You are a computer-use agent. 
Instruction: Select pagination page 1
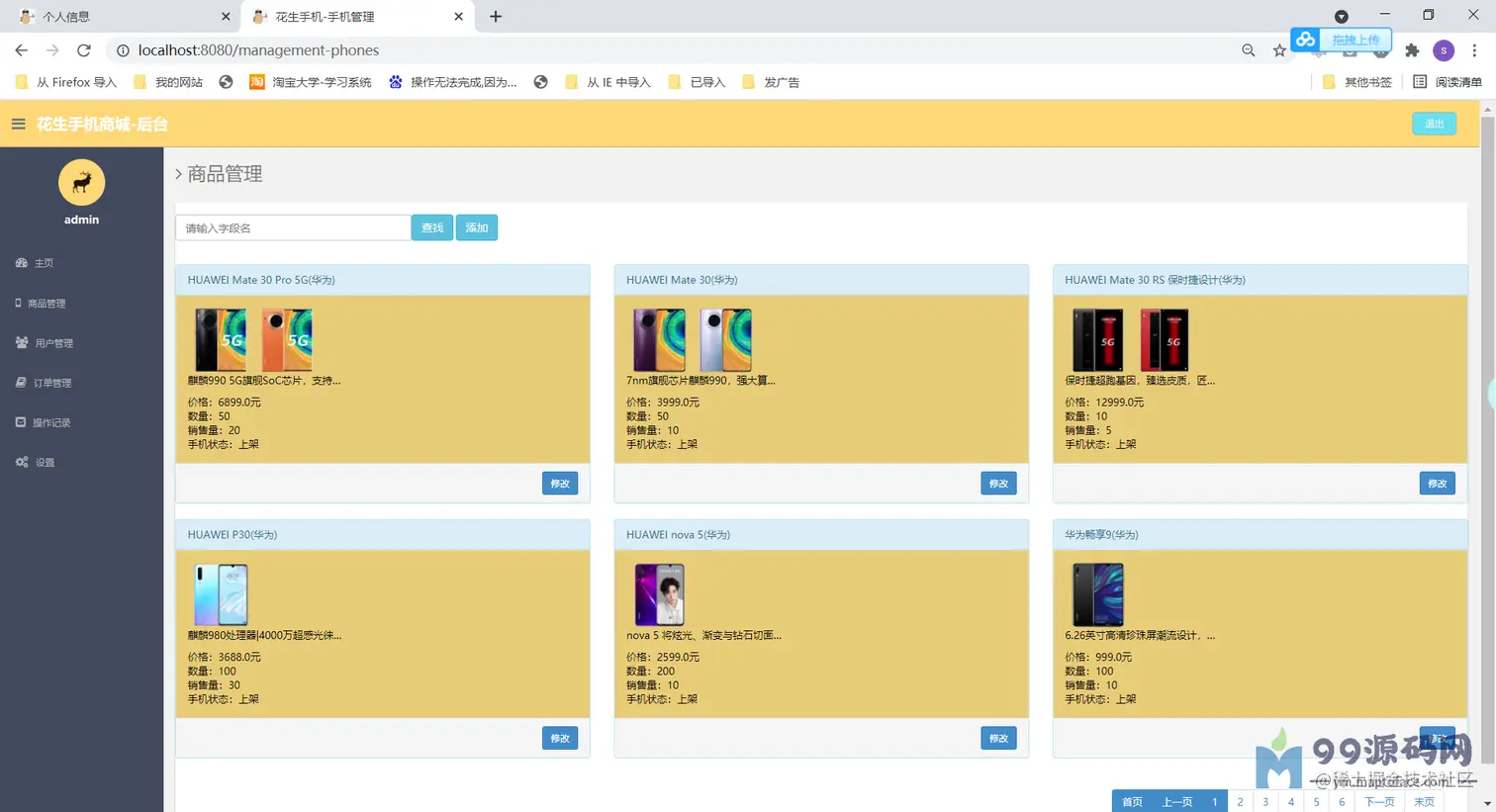coord(1214,802)
